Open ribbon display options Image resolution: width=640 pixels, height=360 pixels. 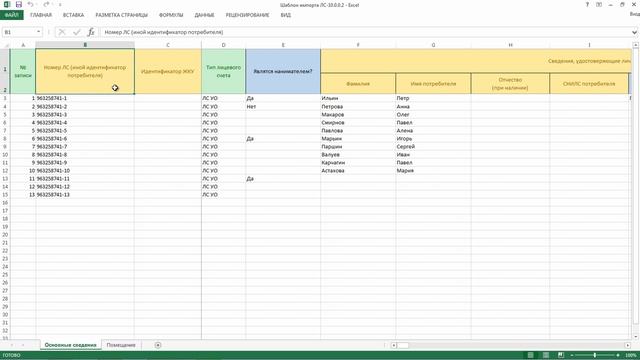599,4
